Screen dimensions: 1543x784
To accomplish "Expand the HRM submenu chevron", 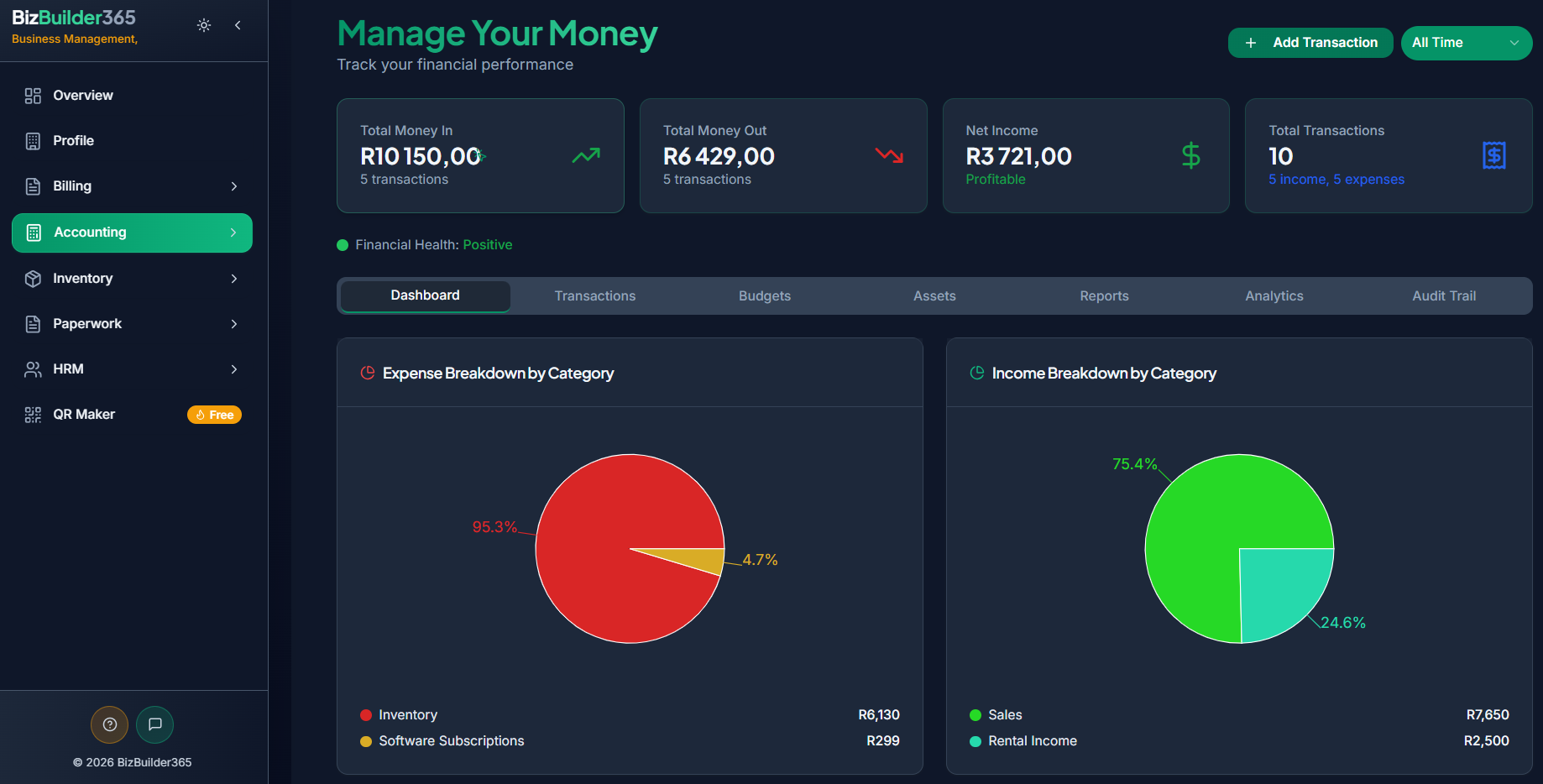I will [234, 369].
